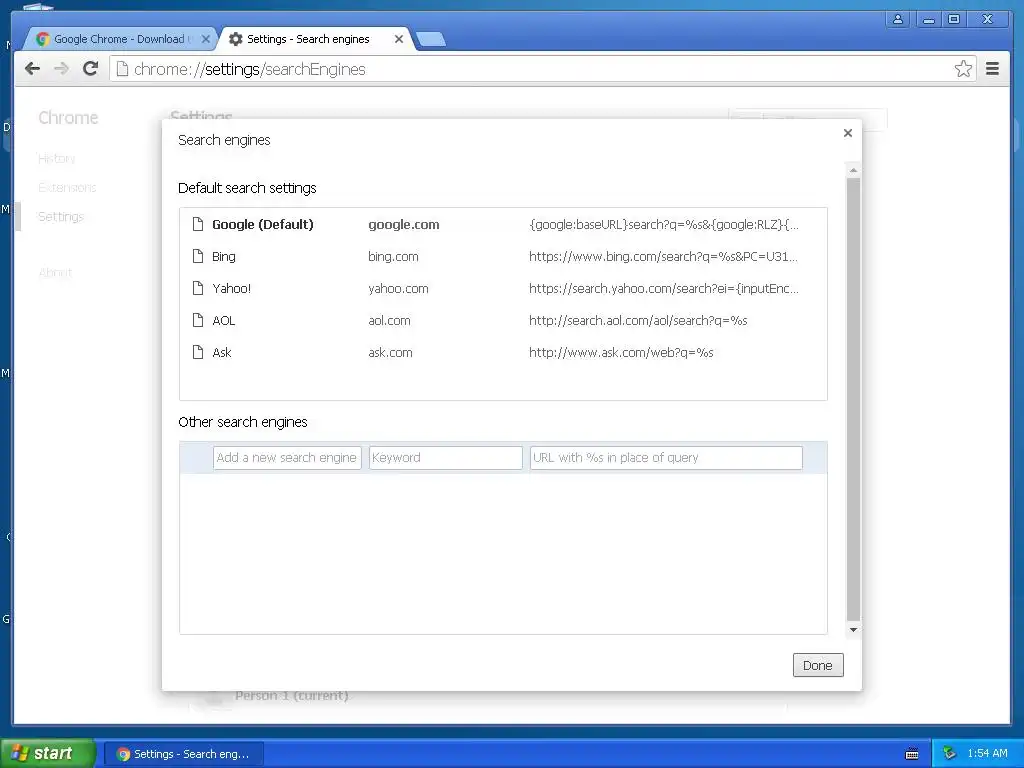Click the page icon in address bar
The width and height of the screenshot is (1024, 768).
pos(122,69)
